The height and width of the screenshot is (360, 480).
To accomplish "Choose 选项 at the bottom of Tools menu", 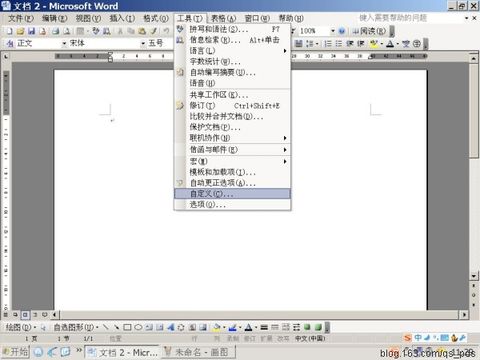I will click(x=232, y=204).
